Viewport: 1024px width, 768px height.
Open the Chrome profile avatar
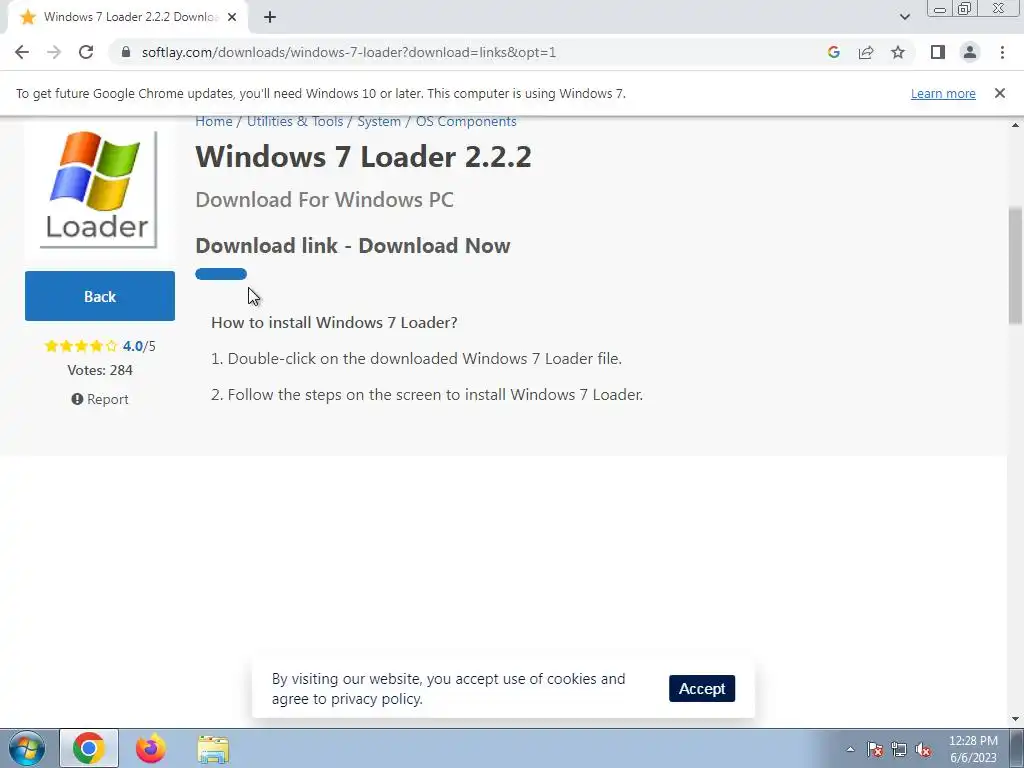[x=970, y=52]
